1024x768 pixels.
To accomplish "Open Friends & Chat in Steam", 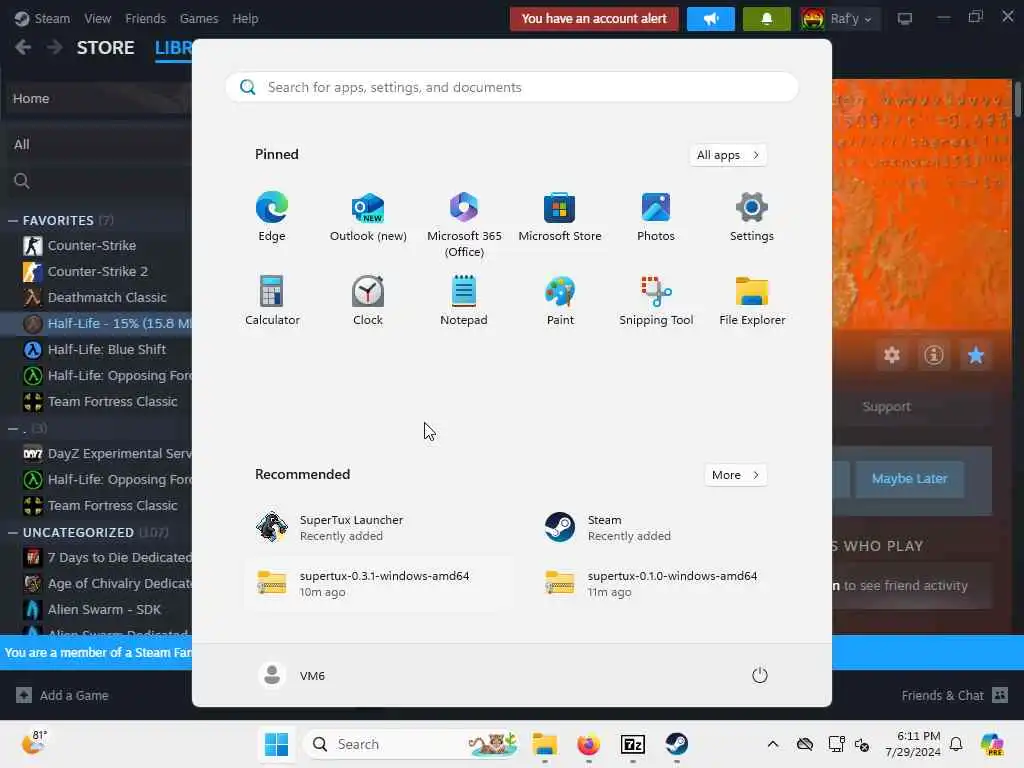I will (954, 696).
